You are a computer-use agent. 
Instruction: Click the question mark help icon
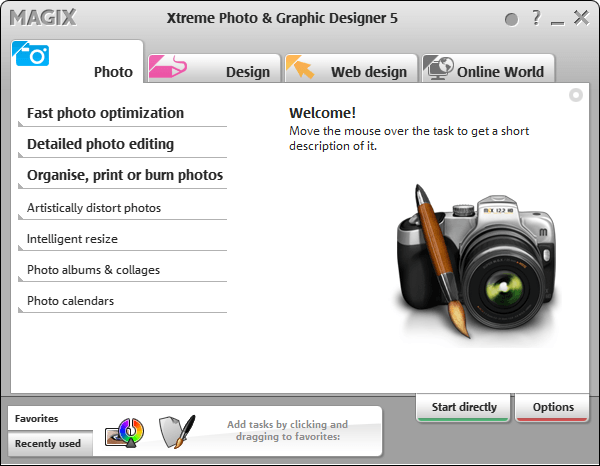[536, 18]
